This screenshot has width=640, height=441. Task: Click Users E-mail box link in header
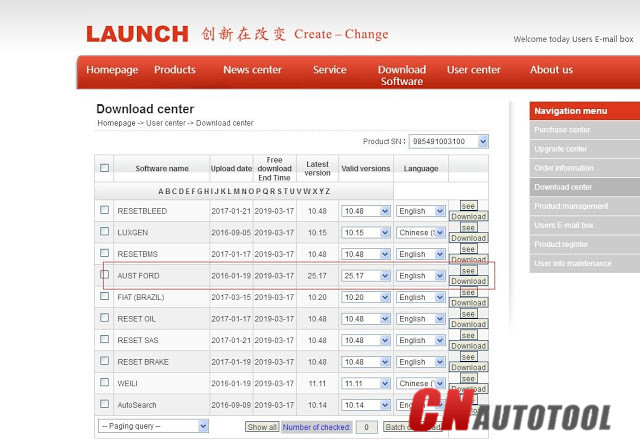click(x=602, y=39)
